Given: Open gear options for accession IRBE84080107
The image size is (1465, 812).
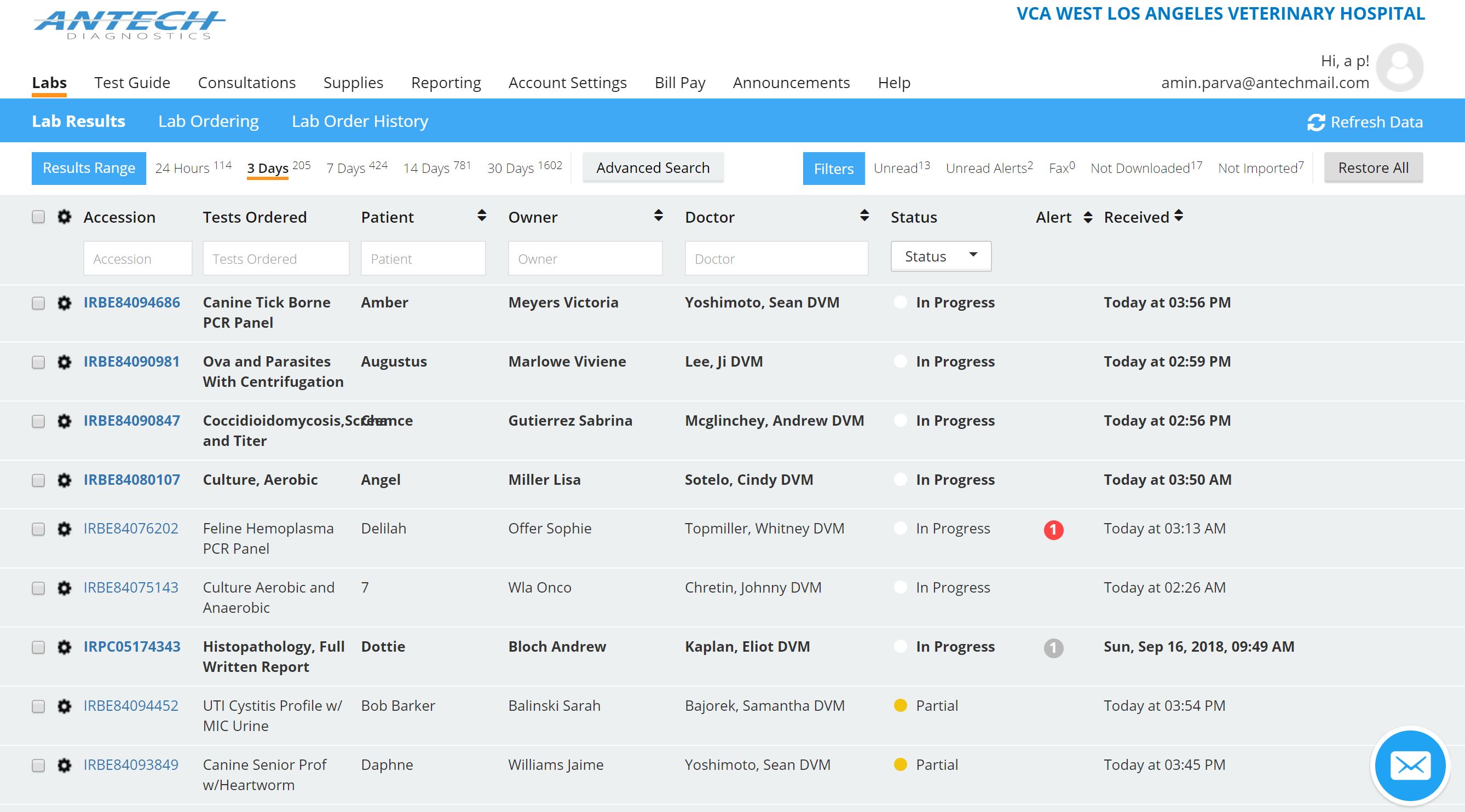Looking at the screenshot, I should tap(64, 481).
